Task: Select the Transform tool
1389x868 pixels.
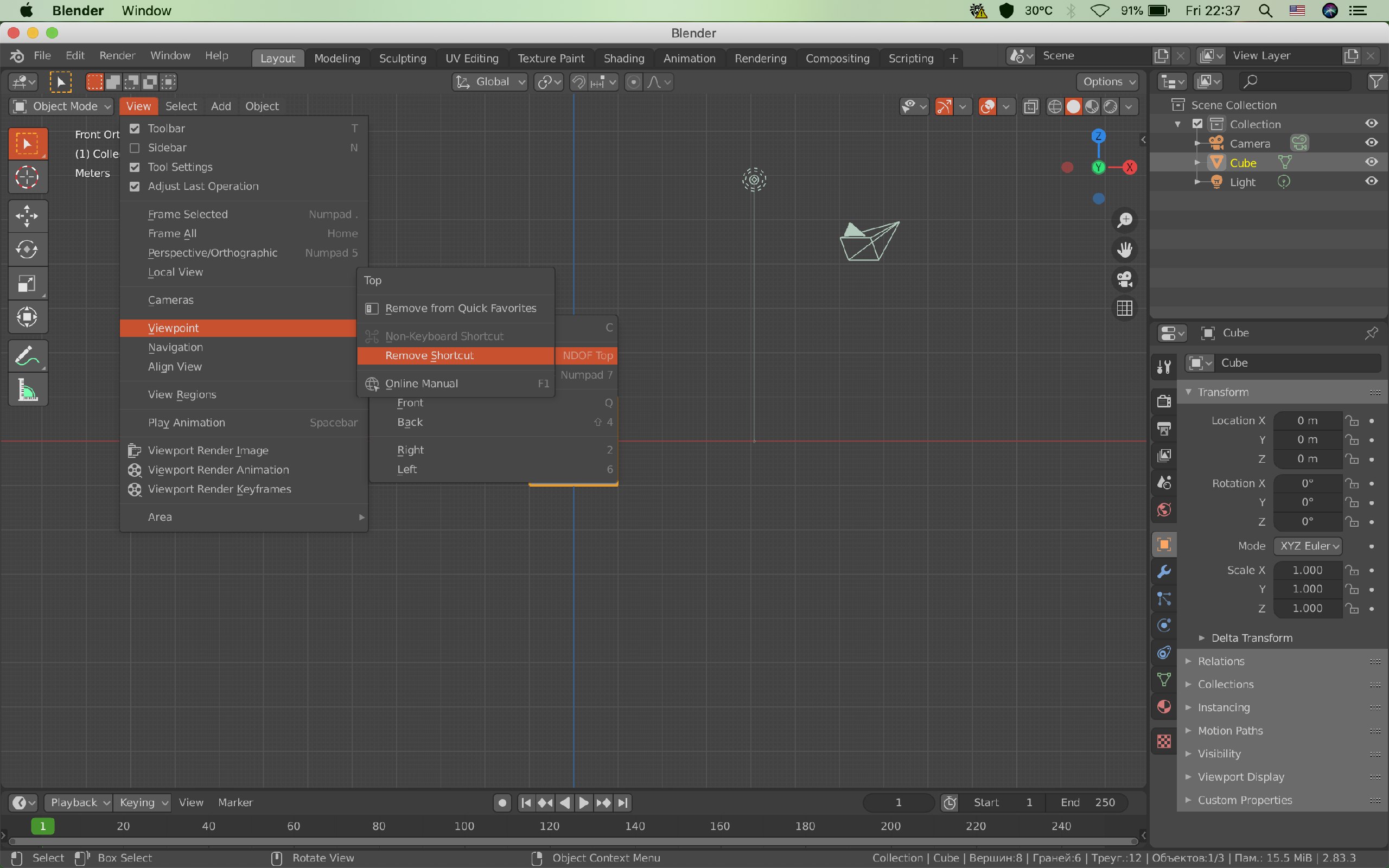Action: pyautogui.click(x=27, y=317)
